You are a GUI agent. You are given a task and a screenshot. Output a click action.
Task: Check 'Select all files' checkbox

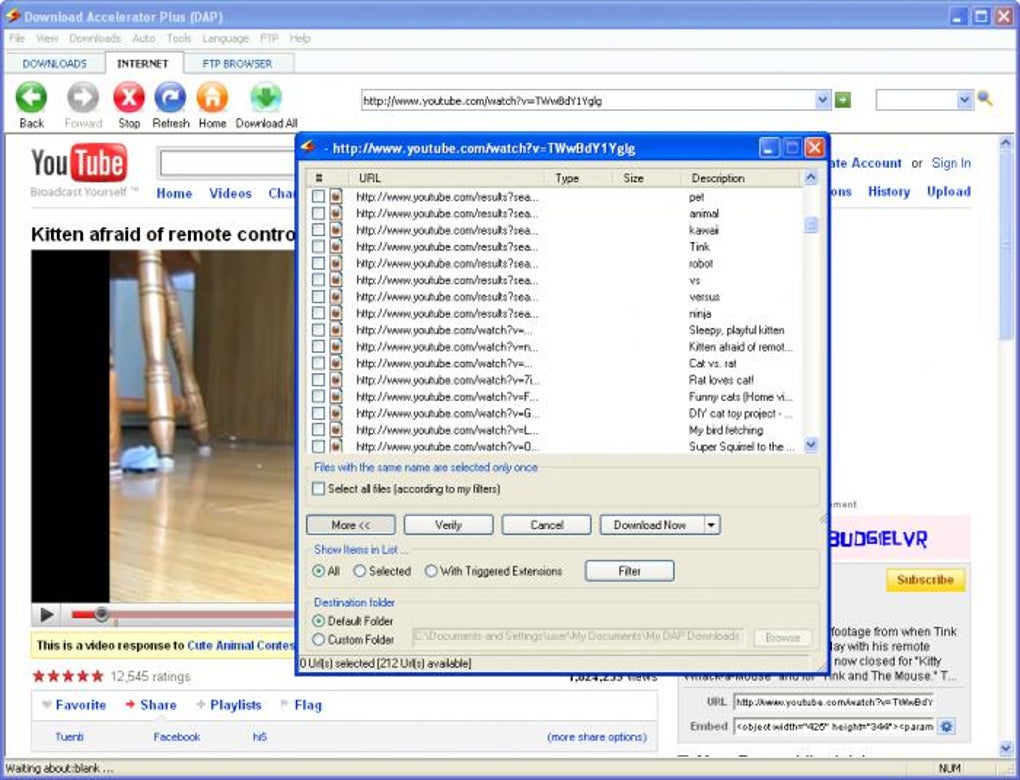(319, 489)
